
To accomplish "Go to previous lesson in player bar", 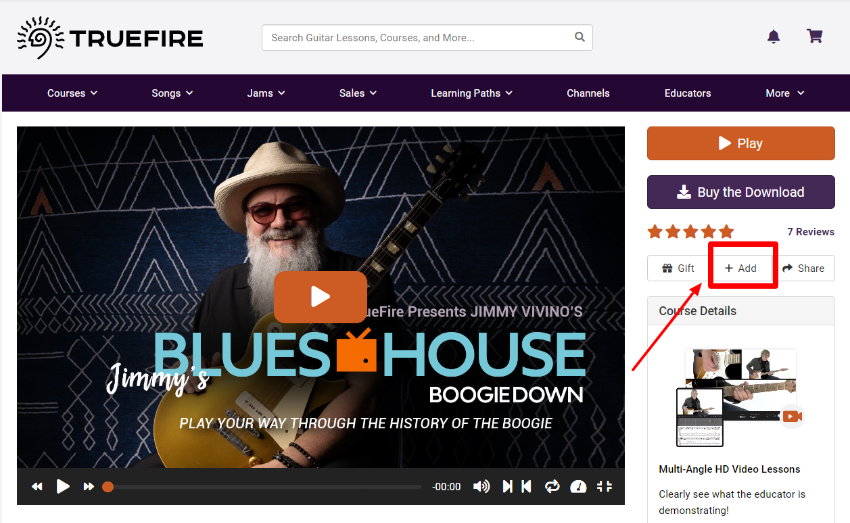I will click(x=526, y=487).
